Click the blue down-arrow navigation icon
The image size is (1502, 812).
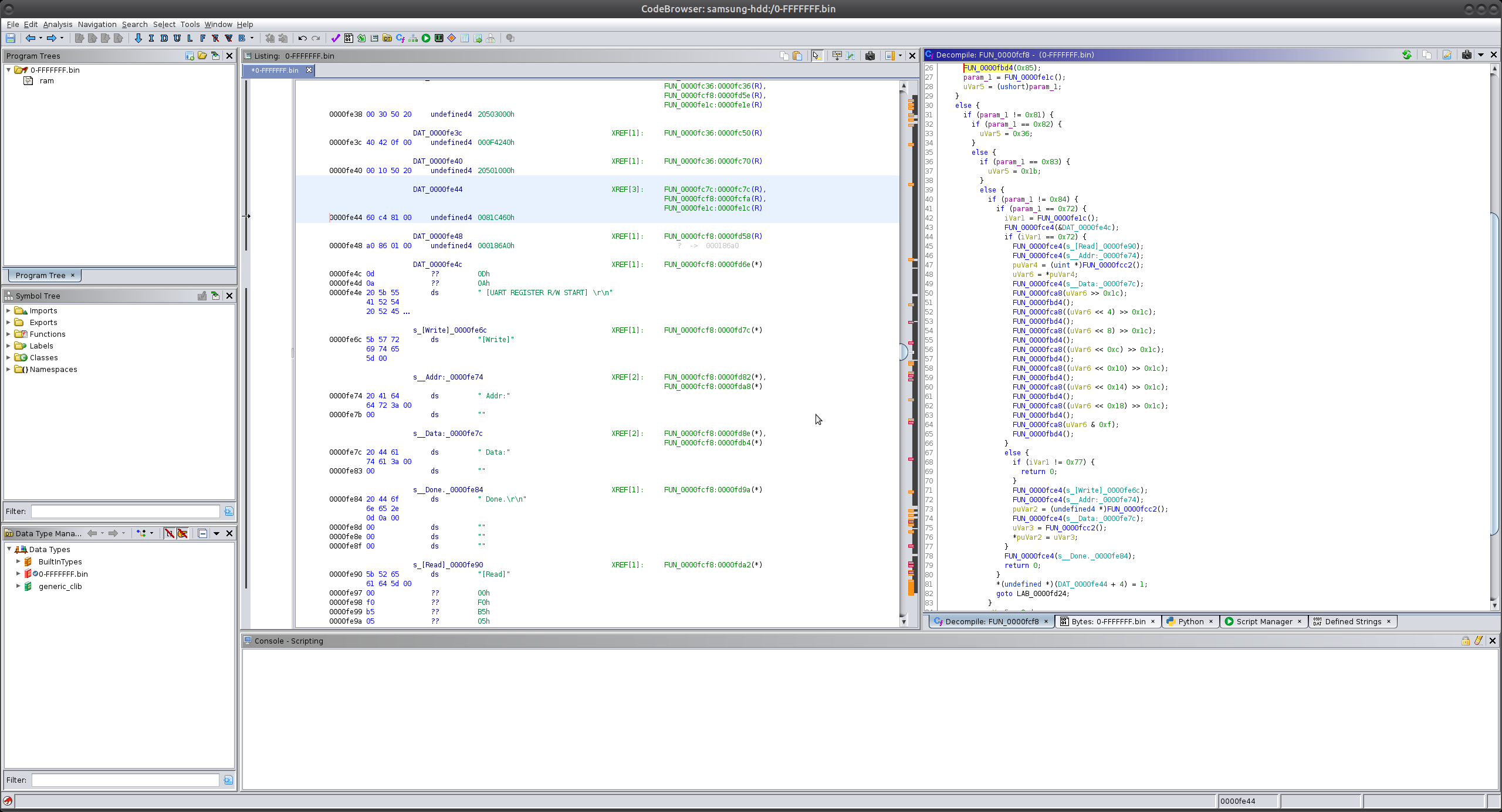(x=138, y=38)
